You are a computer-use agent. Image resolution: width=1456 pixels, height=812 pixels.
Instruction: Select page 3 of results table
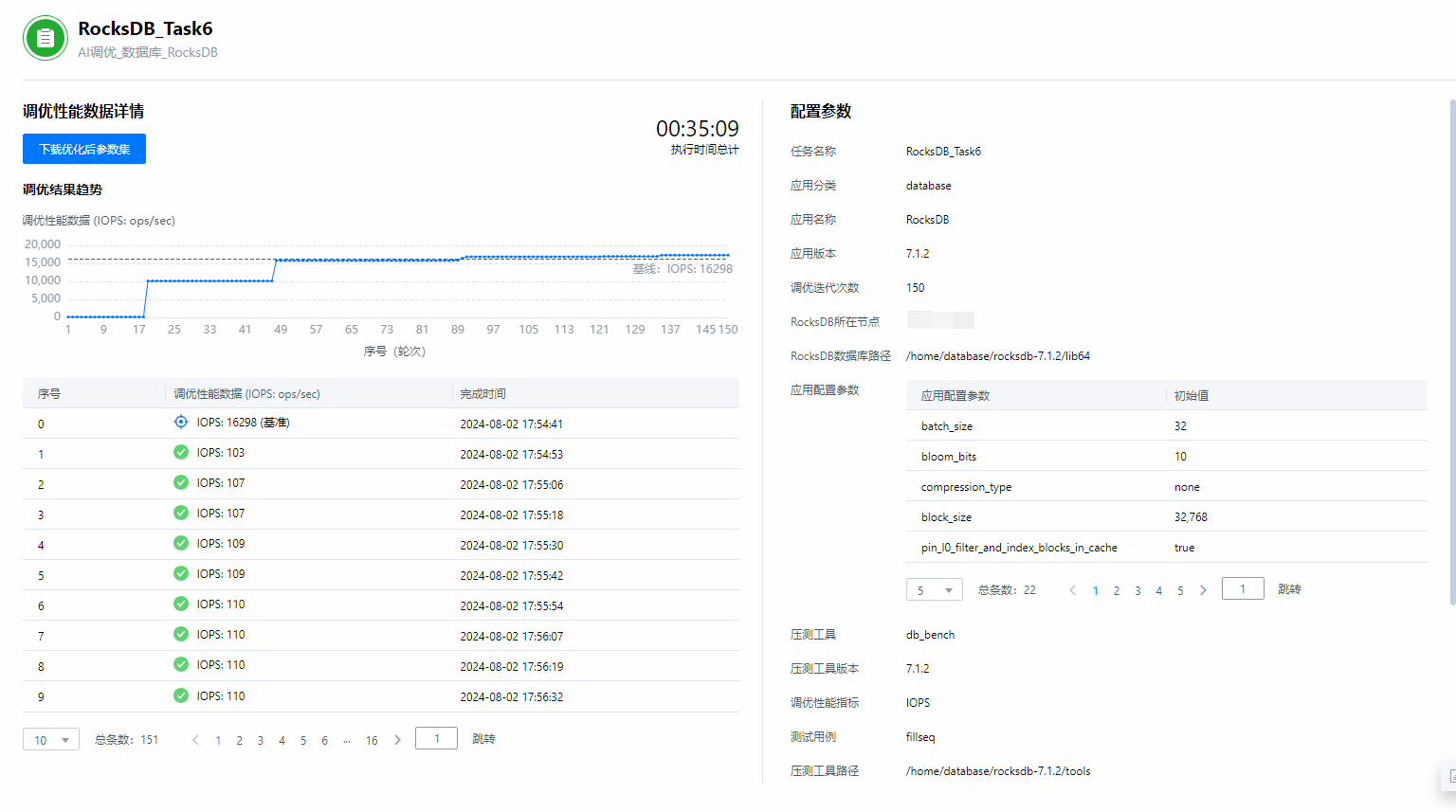pos(261,741)
